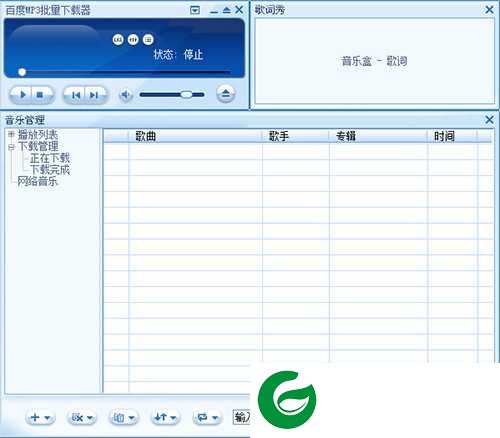Screen dimensions: 500x438
Task: Toggle the playlist panel via the round list icon
Action: pyautogui.click(x=148, y=40)
